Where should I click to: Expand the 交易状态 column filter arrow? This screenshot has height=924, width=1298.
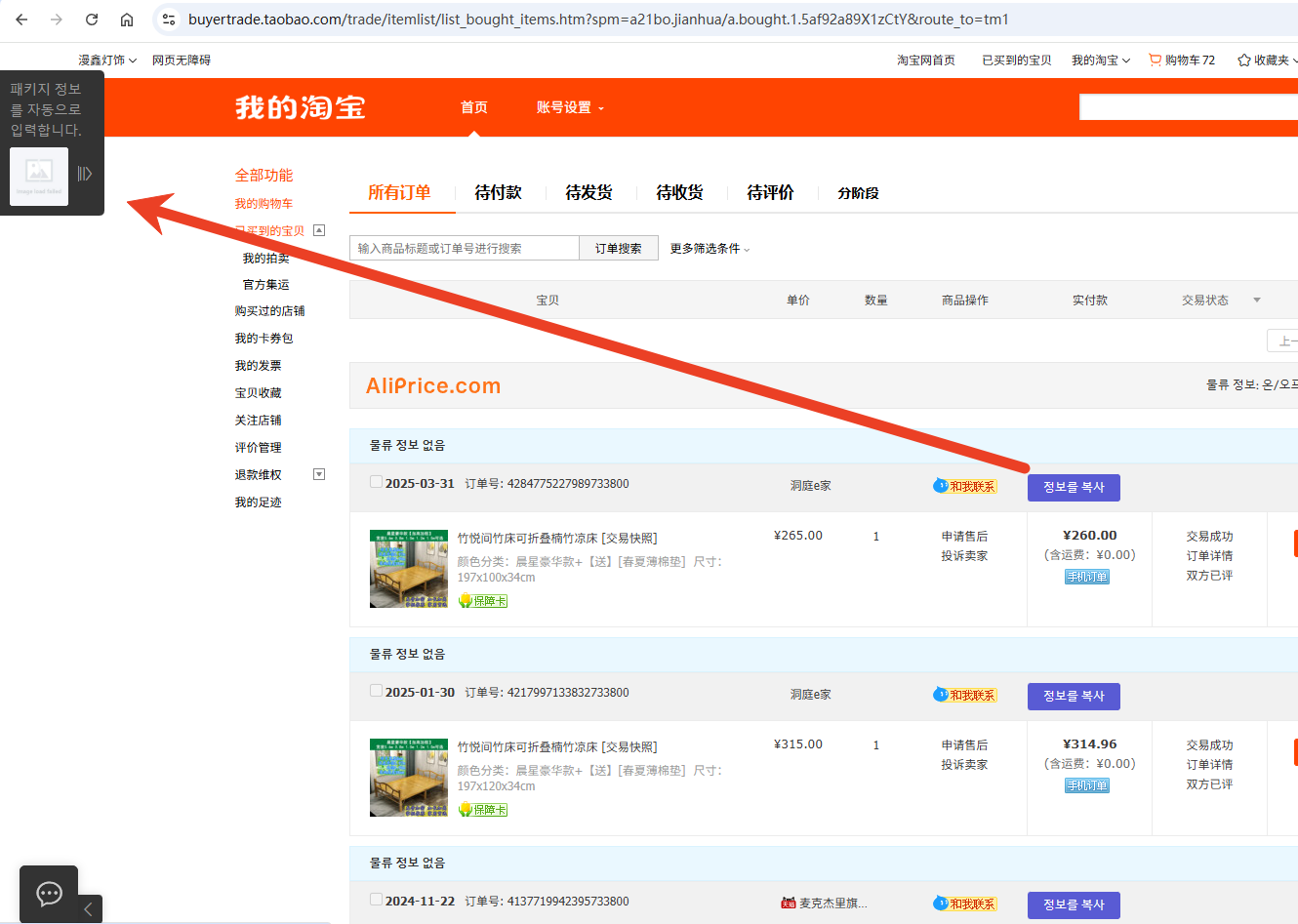pos(1256,300)
